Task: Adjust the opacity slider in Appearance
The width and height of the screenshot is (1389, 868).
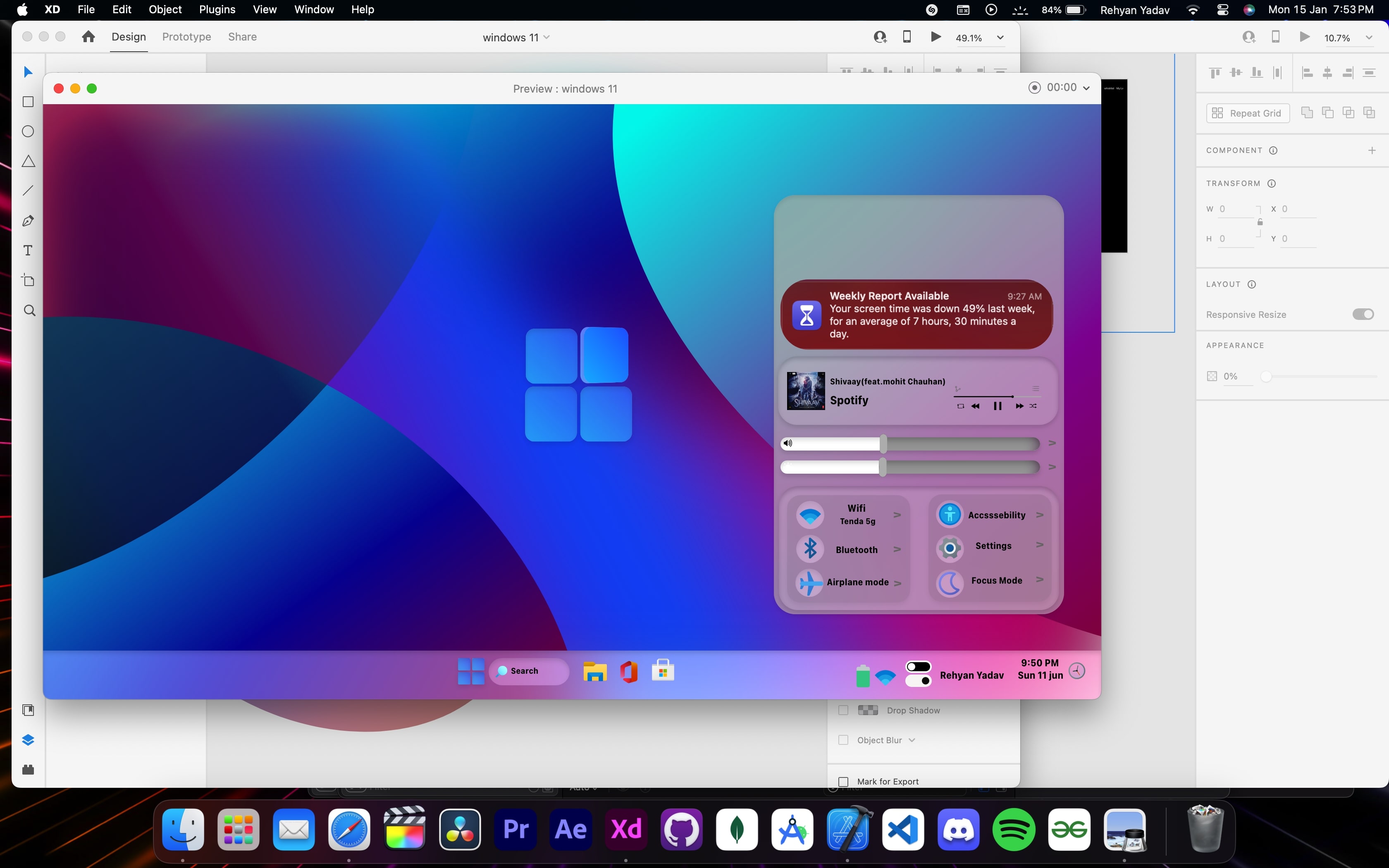Action: [1267, 377]
